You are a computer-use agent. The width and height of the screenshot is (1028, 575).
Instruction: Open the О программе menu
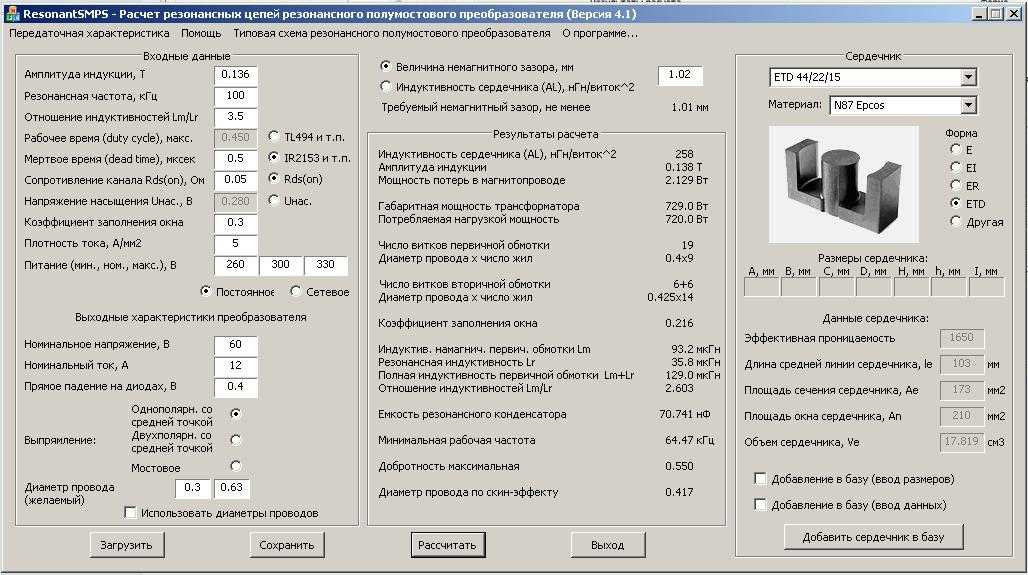tap(599, 33)
